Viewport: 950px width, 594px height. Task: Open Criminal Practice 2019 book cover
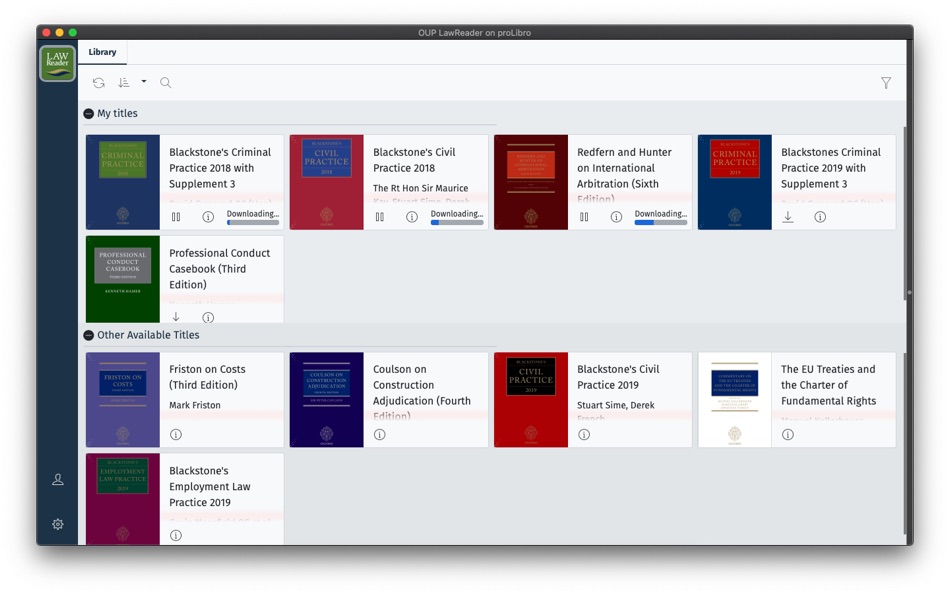tap(735, 182)
